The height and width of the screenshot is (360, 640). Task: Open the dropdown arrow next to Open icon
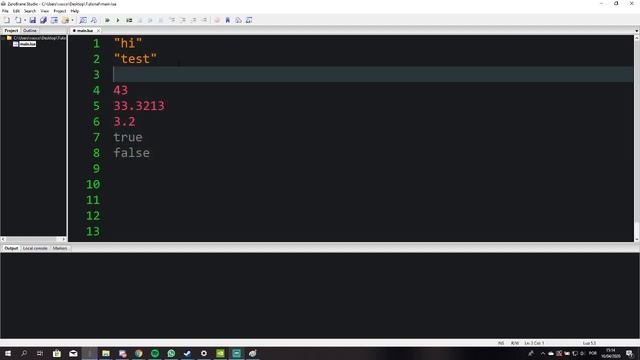[x=25, y=20]
